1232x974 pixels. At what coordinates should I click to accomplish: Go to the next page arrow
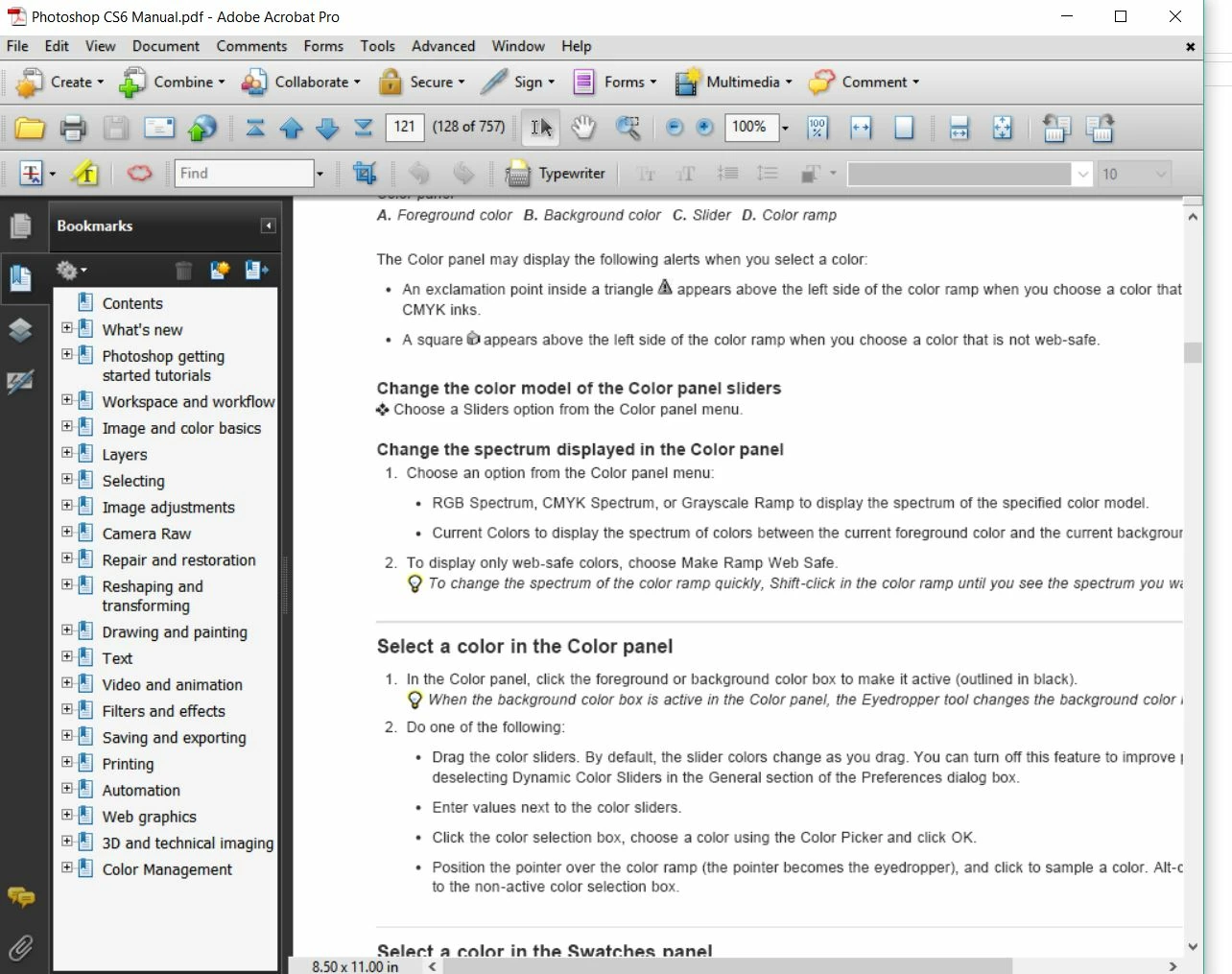pos(327,128)
